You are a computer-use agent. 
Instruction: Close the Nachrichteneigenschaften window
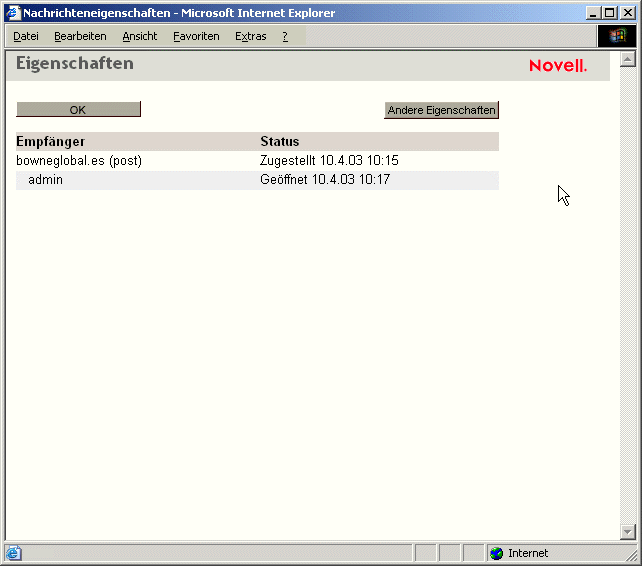point(628,13)
